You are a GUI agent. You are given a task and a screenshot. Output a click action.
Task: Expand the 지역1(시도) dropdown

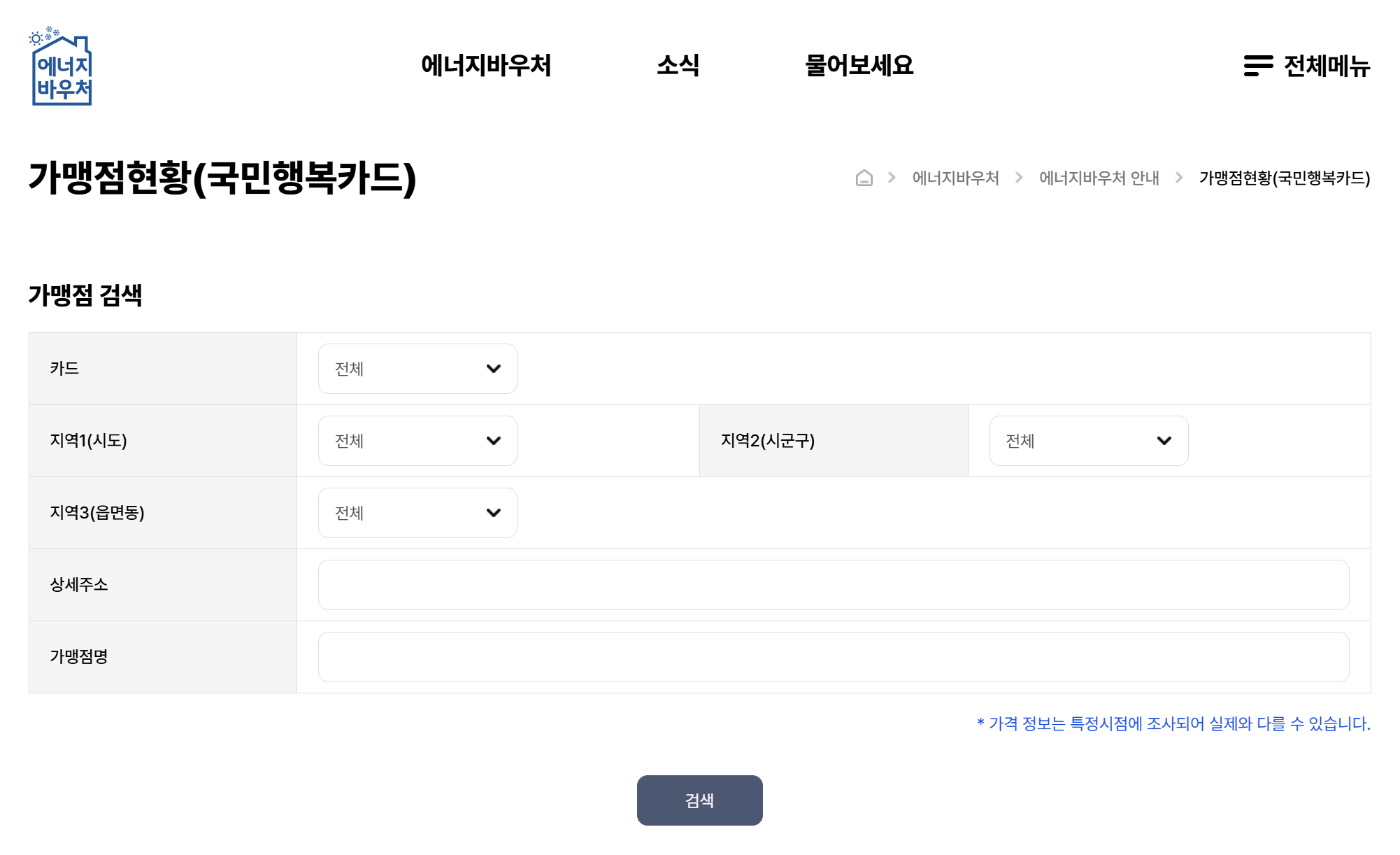coord(417,441)
